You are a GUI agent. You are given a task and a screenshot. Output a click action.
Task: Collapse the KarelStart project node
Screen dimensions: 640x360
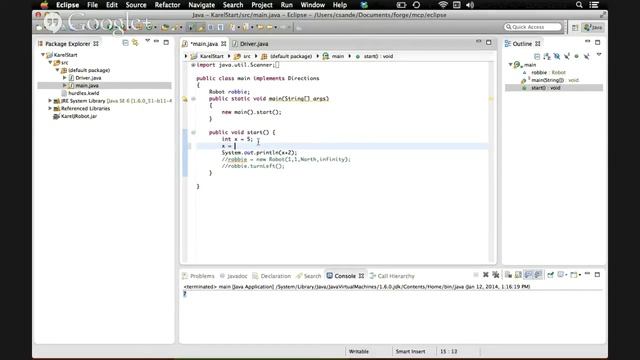point(43,55)
